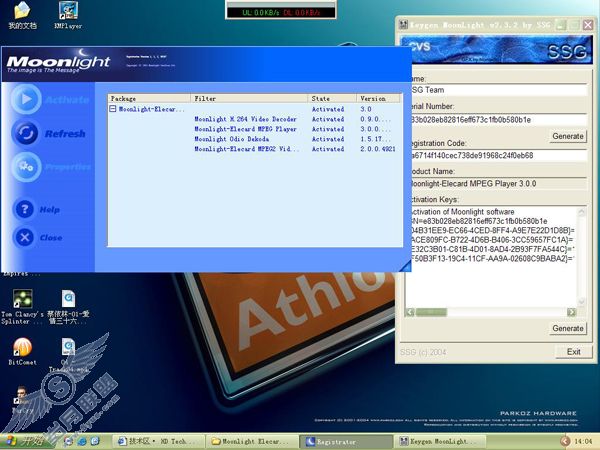Image resolution: width=600 pixels, height=450 pixels.
Task: Collapse the Moonlight-Elecar package tree node
Action: click(x=112, y=109)
